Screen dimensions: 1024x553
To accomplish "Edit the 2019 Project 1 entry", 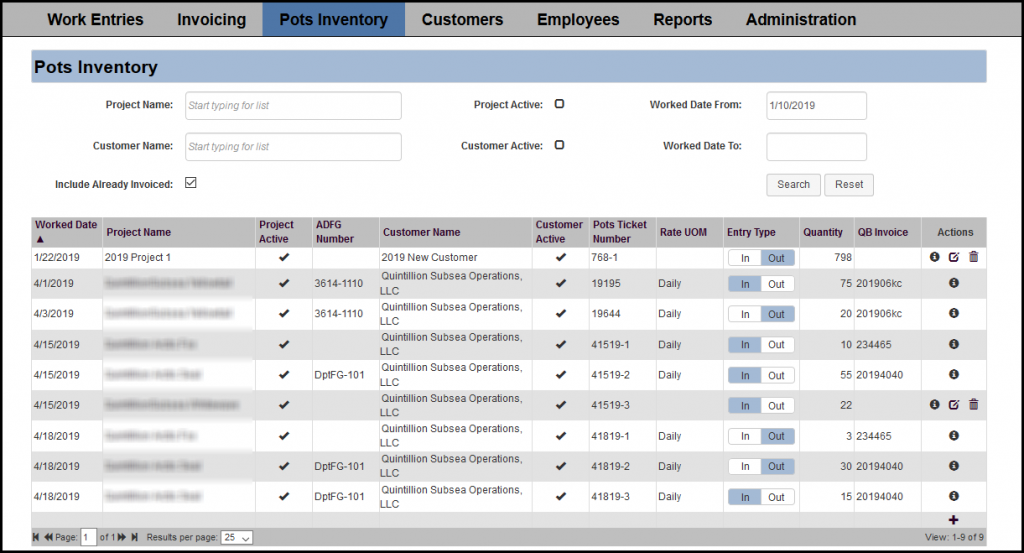I will coord(954,257).
